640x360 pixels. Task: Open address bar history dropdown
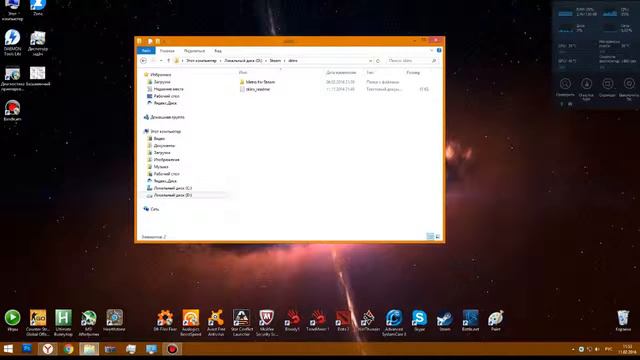370,61
